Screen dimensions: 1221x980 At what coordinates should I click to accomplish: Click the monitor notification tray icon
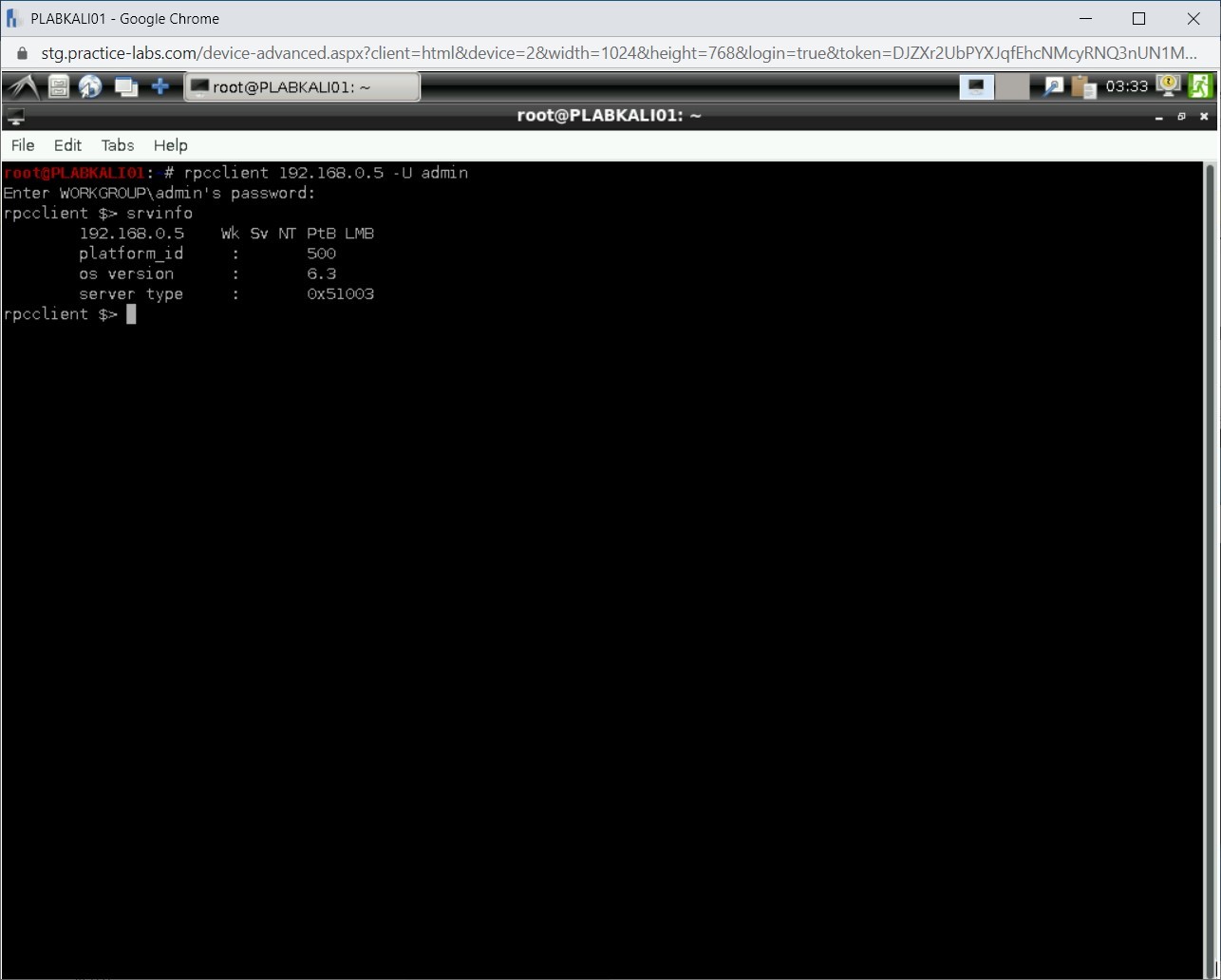tap(1168, 85)
